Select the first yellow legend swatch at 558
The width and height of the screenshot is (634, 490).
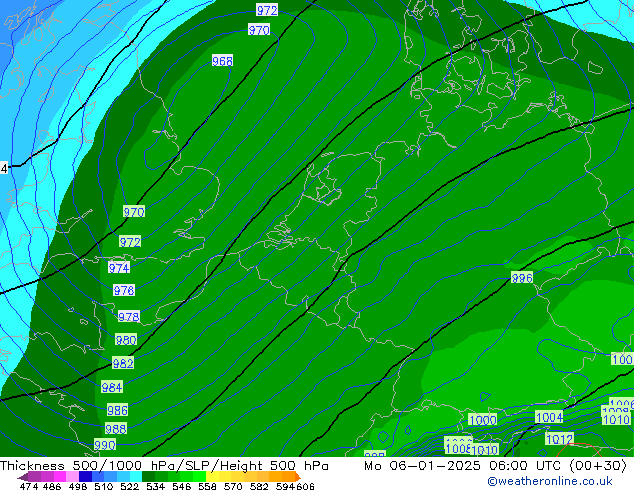(x=212, y=477)
